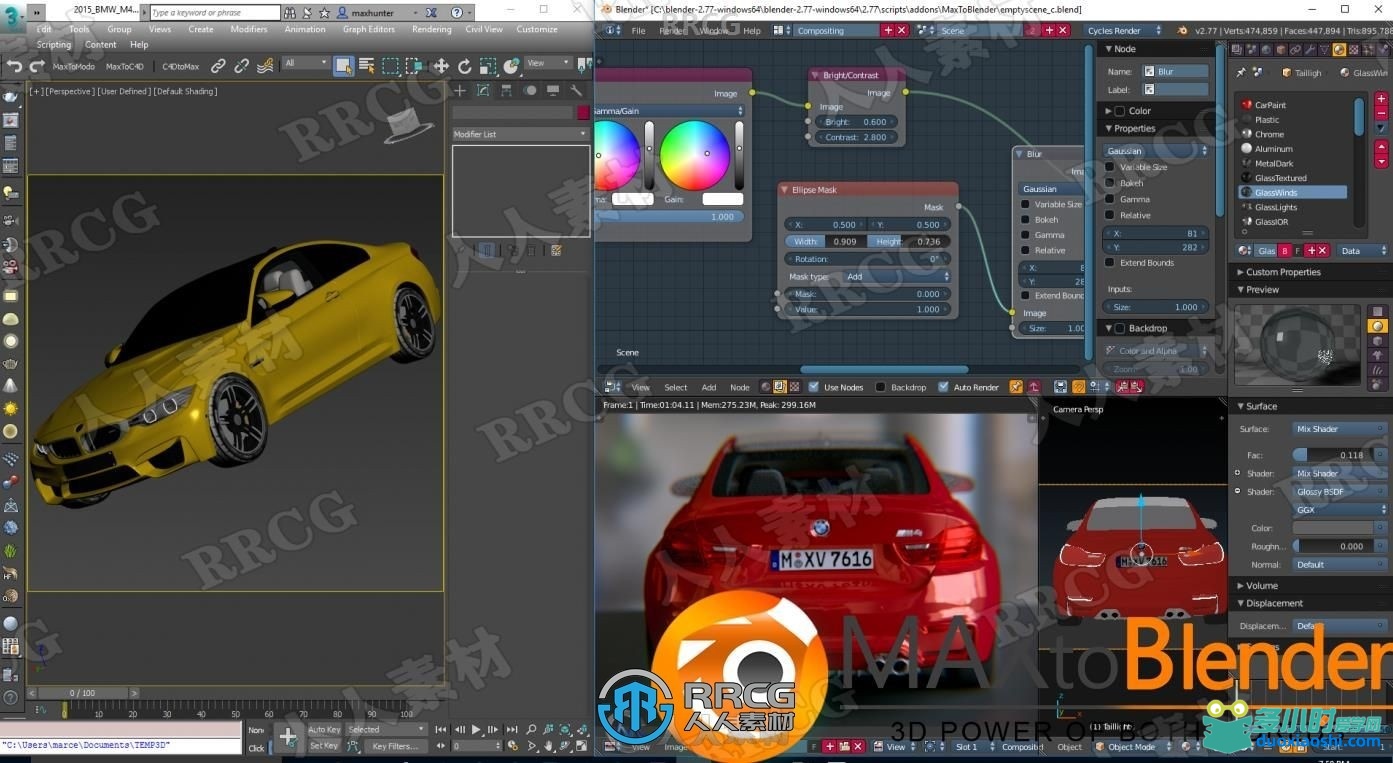The image size is (1393, 763).
Task: Toggle the Color checkbox in Node panel
Action: click(1120, 111)
